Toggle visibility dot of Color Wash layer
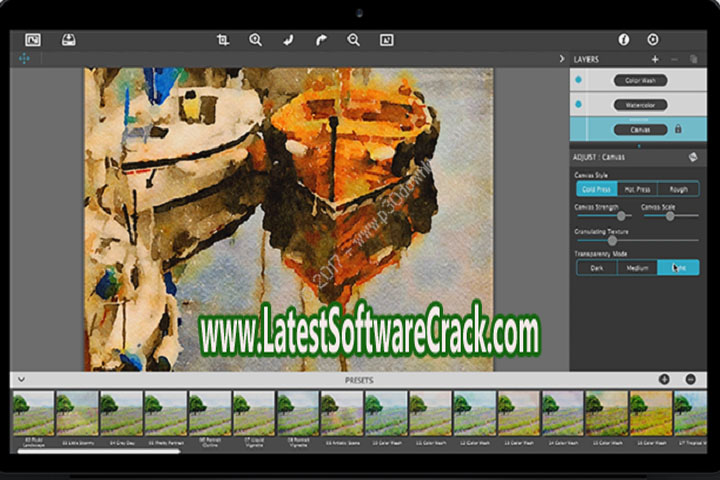 (578, 80)
